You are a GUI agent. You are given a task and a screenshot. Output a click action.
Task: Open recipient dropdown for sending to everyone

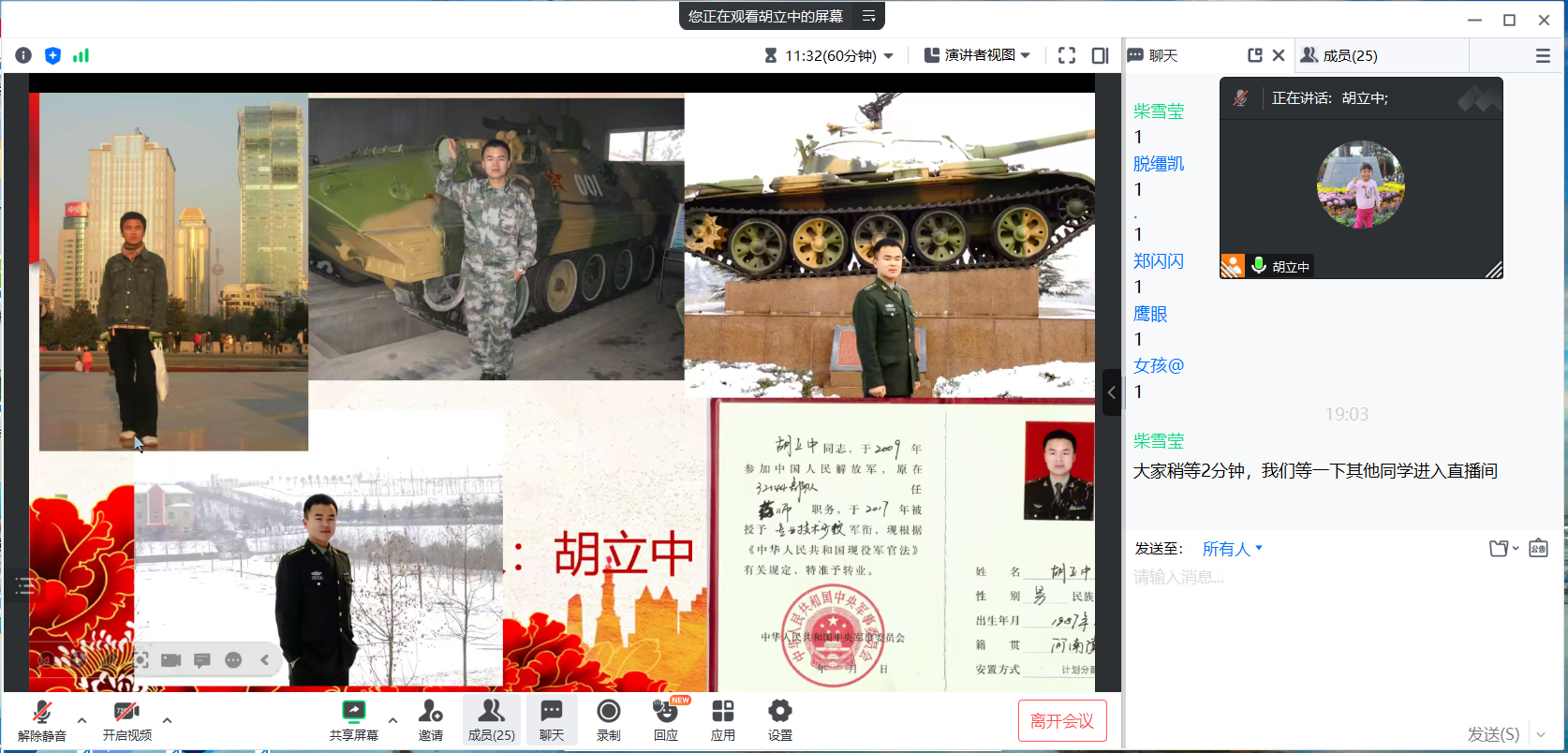pos(1232,549)
